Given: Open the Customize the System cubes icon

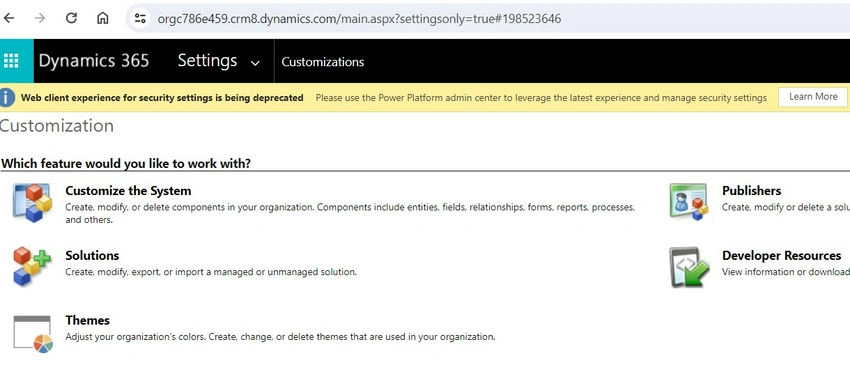Looking at the screenshot, I should click(33, 202).
